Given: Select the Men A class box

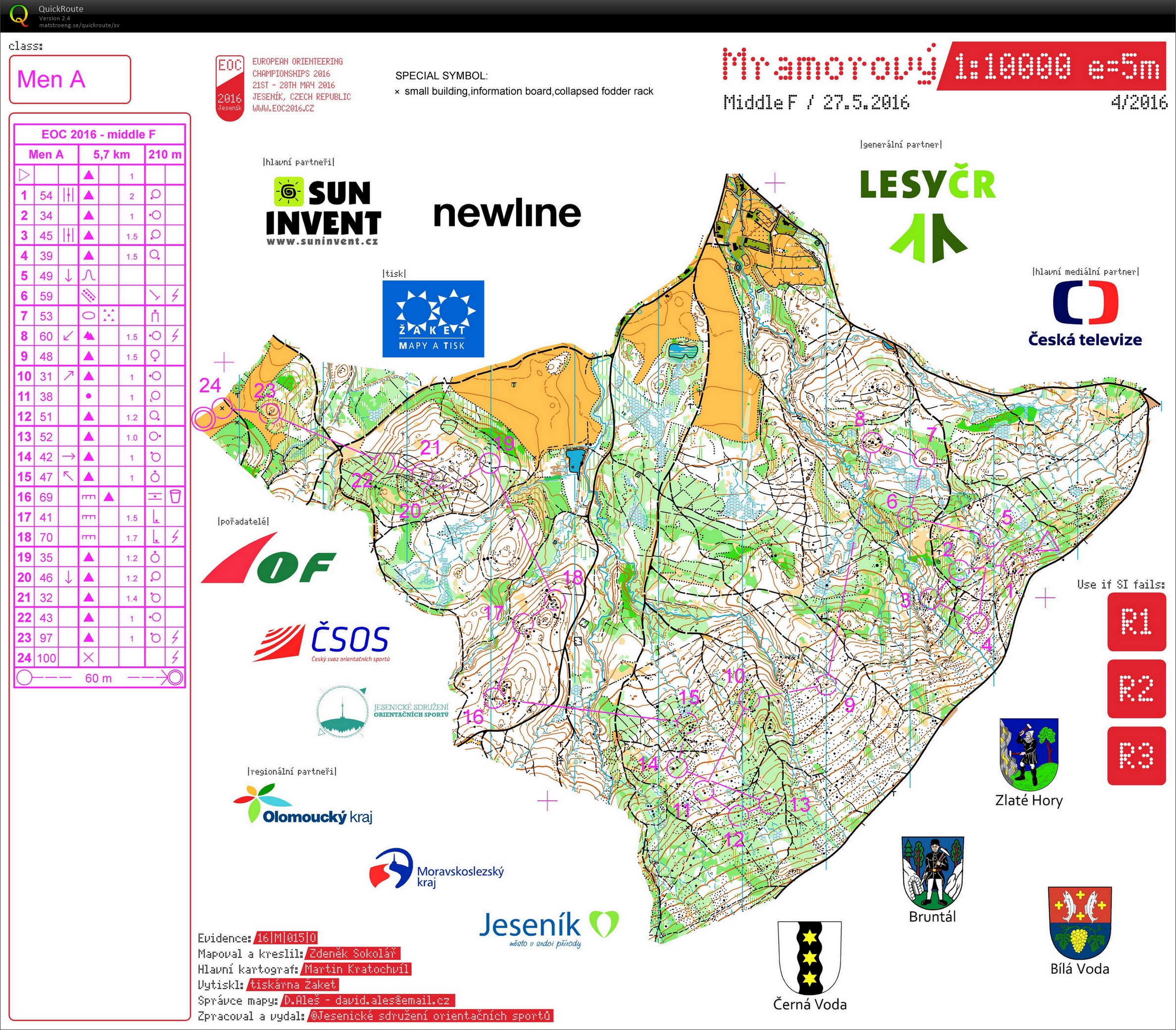Looking at the screenshot, I should pyautogui.click(x=70, y=79).
